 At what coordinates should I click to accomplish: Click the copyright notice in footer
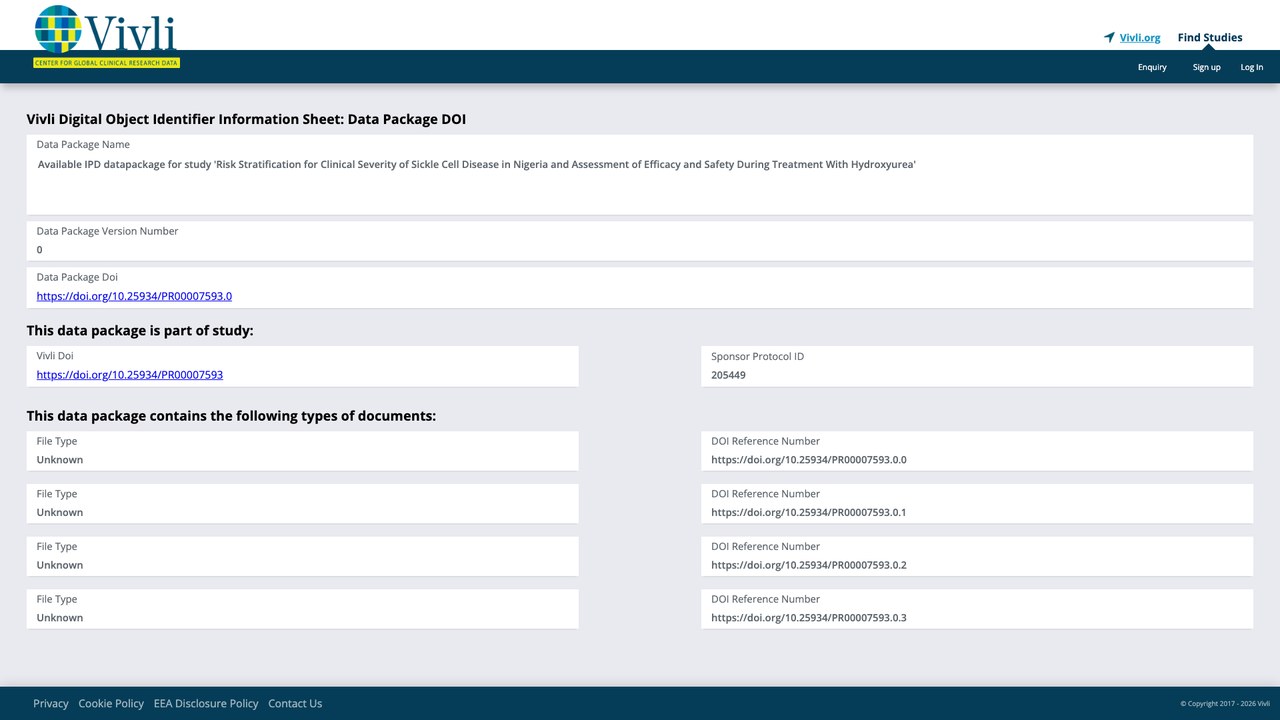tap(1225, 704)
